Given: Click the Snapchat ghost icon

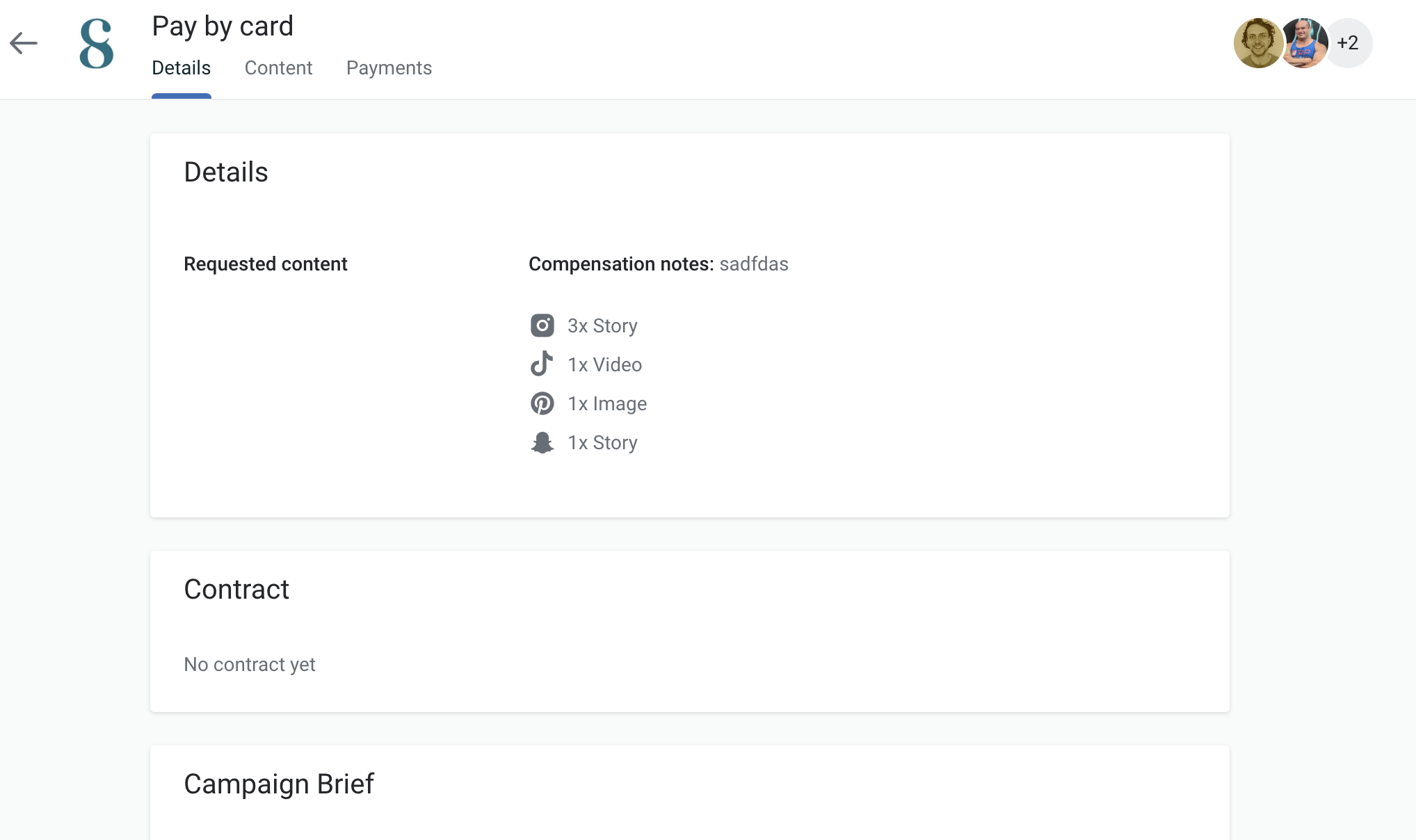Looking at the screenshot, I should point(542,442).
